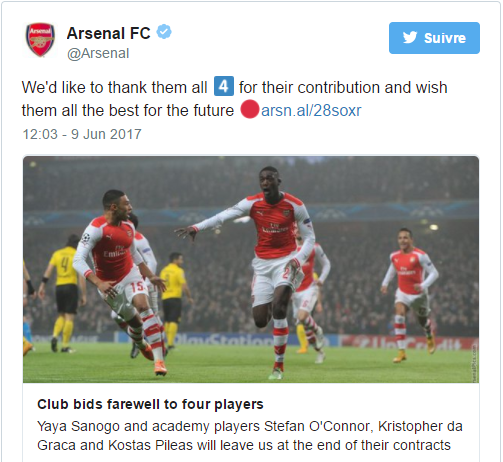
Task: Open the tweet timestamp 12:03 - 9 Jun 2017
Action: tap(82, 134)
